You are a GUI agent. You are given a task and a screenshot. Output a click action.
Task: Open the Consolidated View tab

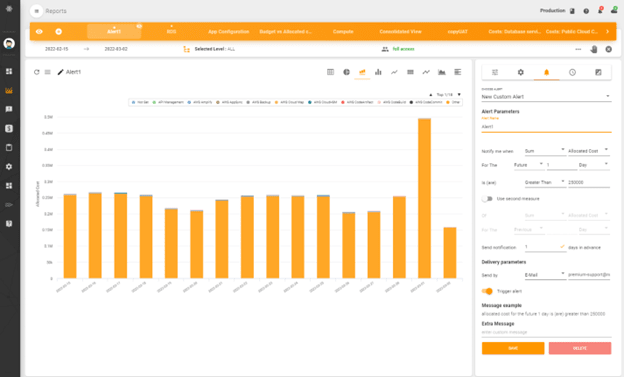[400, 31]
